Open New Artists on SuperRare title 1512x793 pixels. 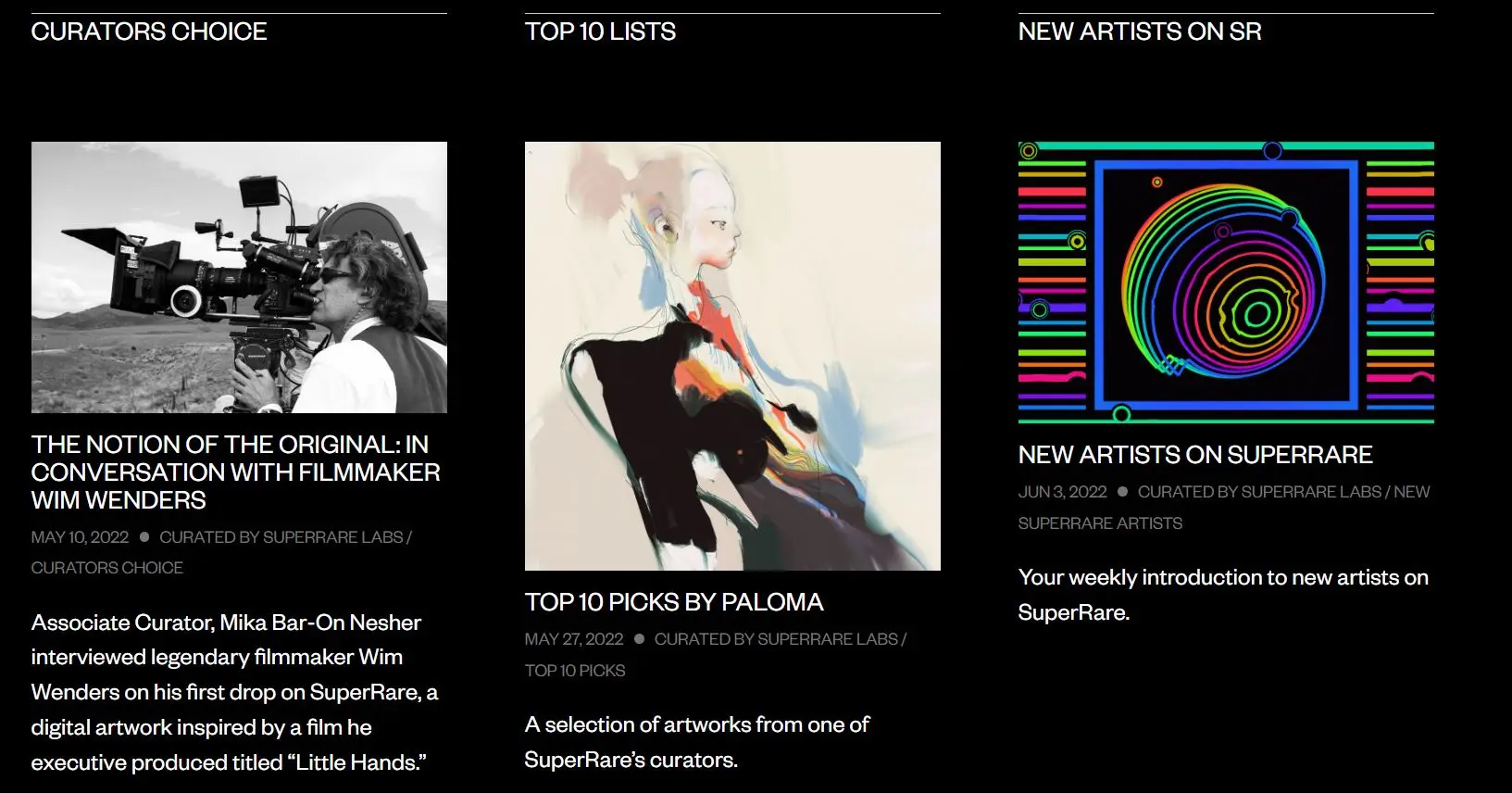point(1195,455)
